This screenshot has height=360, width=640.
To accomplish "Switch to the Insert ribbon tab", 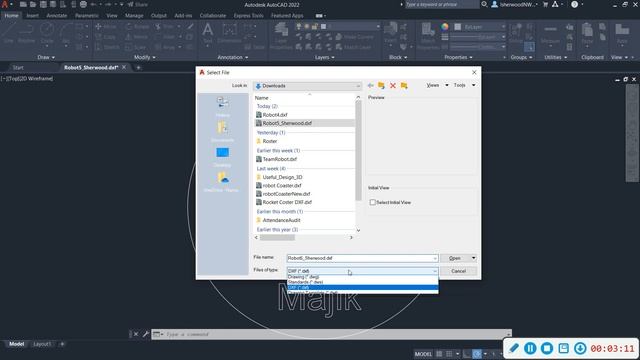I will pyautogui.click(x=32, y=16).
